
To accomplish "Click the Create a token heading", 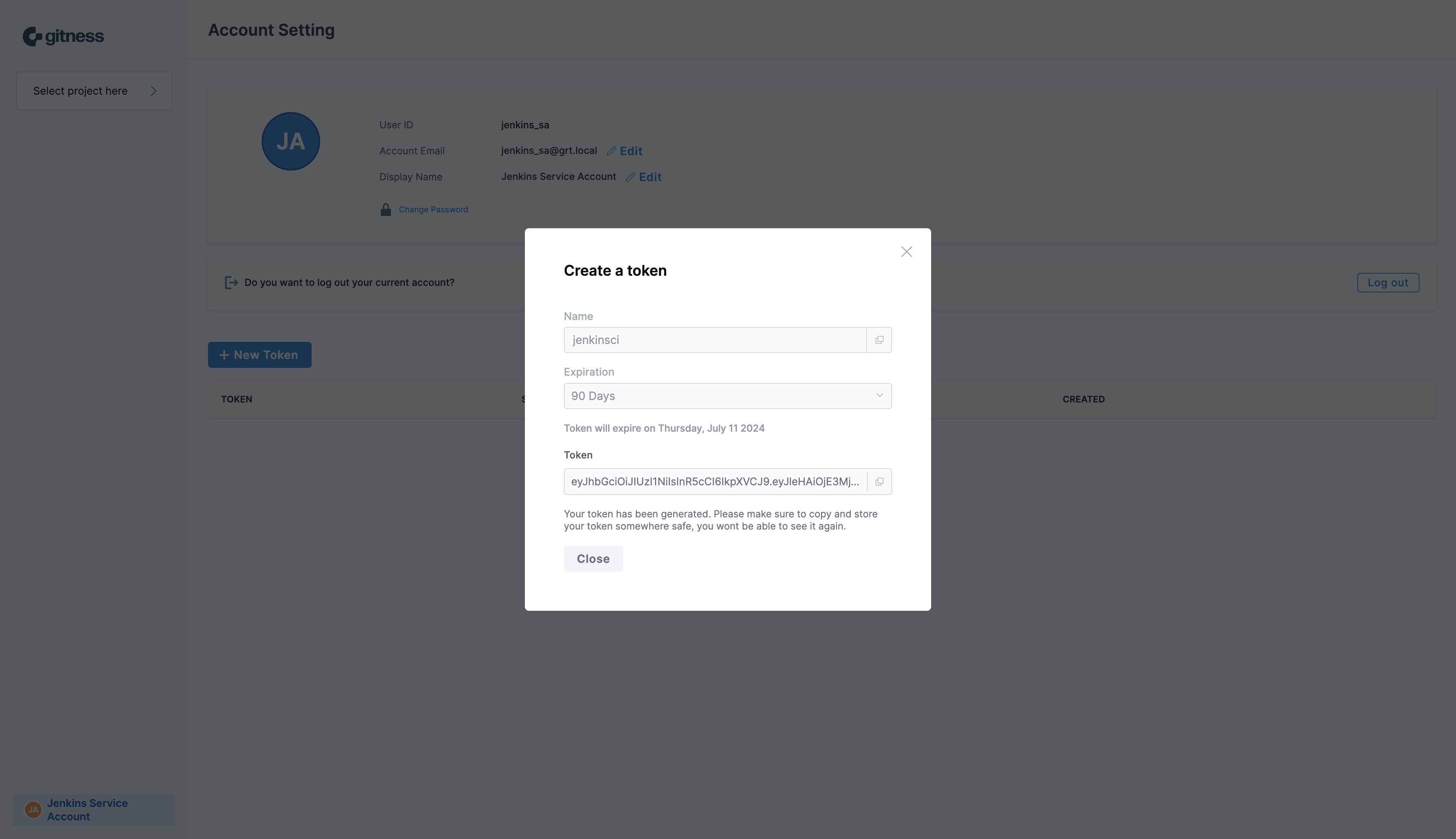I will coord(615,271).
